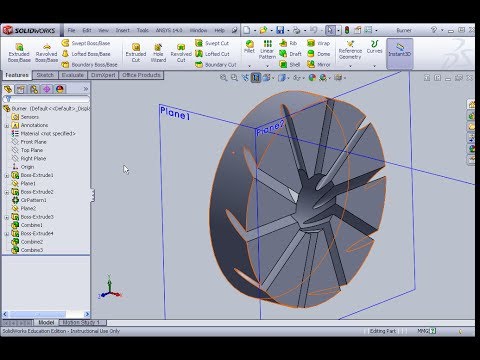Click the Print icon
This screenshot has height=360, width=480.
296,30
